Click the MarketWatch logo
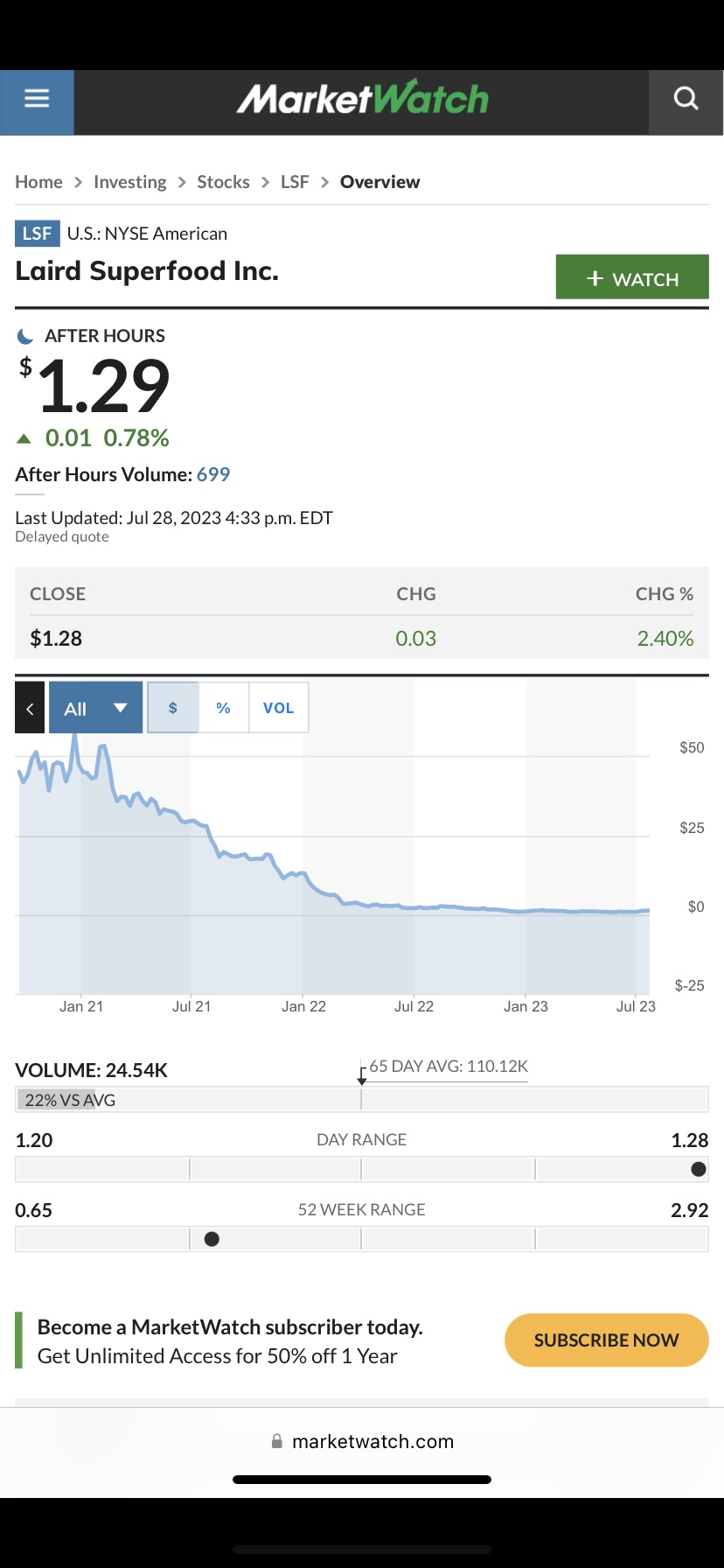 pyautogui.click(x=362, y=99)
